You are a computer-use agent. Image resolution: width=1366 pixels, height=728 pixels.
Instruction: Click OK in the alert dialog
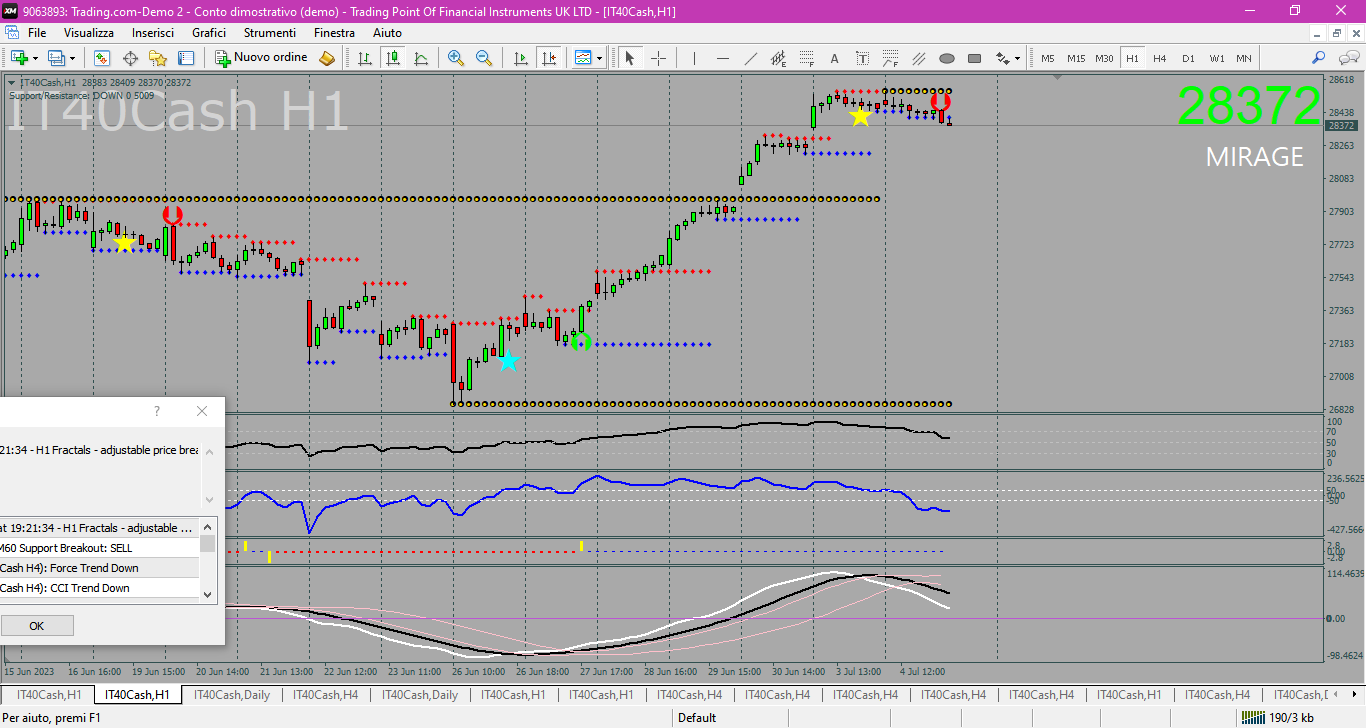(36, 626)
